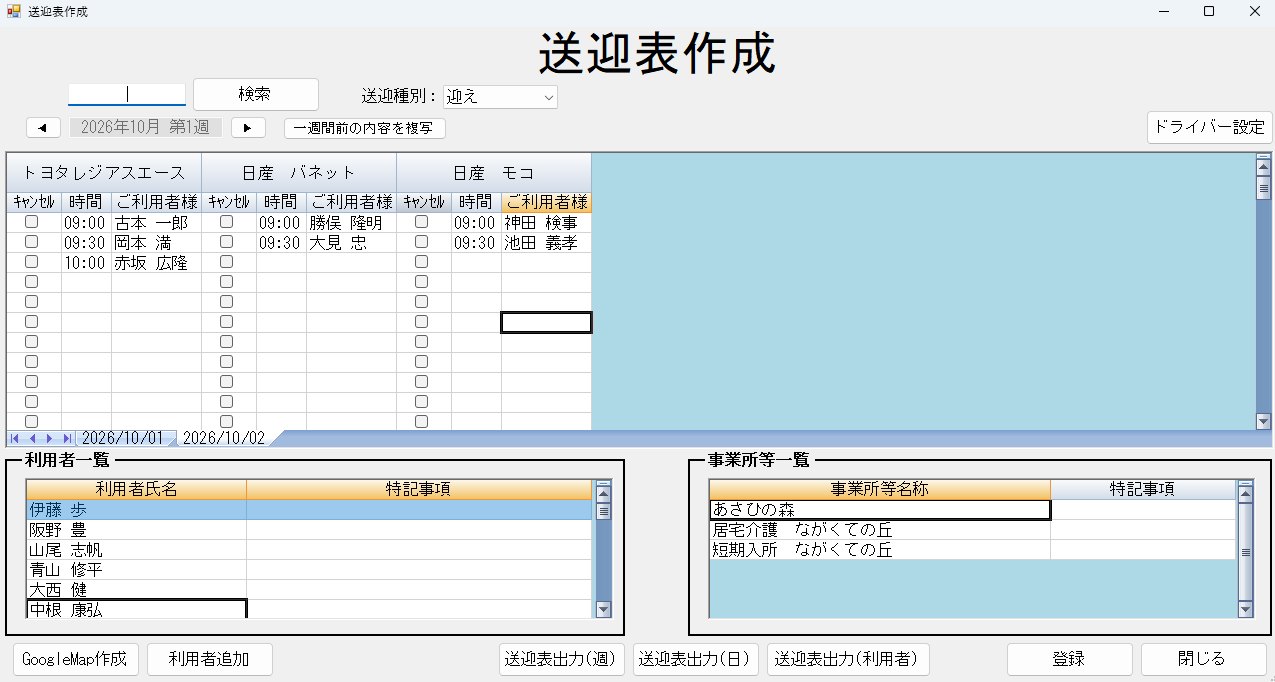Click 利用者氏名 column header
The image size is (1275, 682).
click(136, 489)
